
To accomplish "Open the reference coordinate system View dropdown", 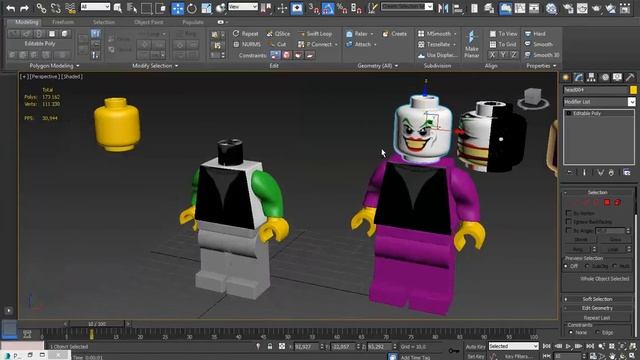I will pos(243,7).
